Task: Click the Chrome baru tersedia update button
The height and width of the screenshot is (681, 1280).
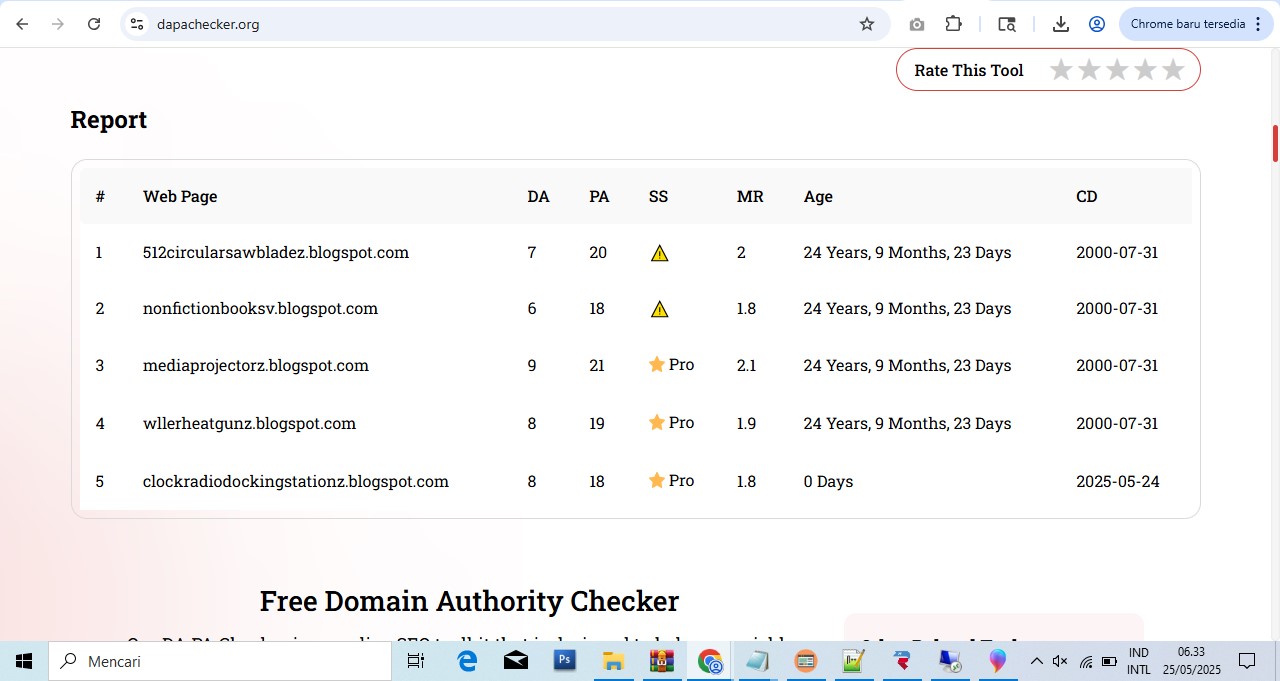Action: pyautogui.click(x=1187, y=24)
